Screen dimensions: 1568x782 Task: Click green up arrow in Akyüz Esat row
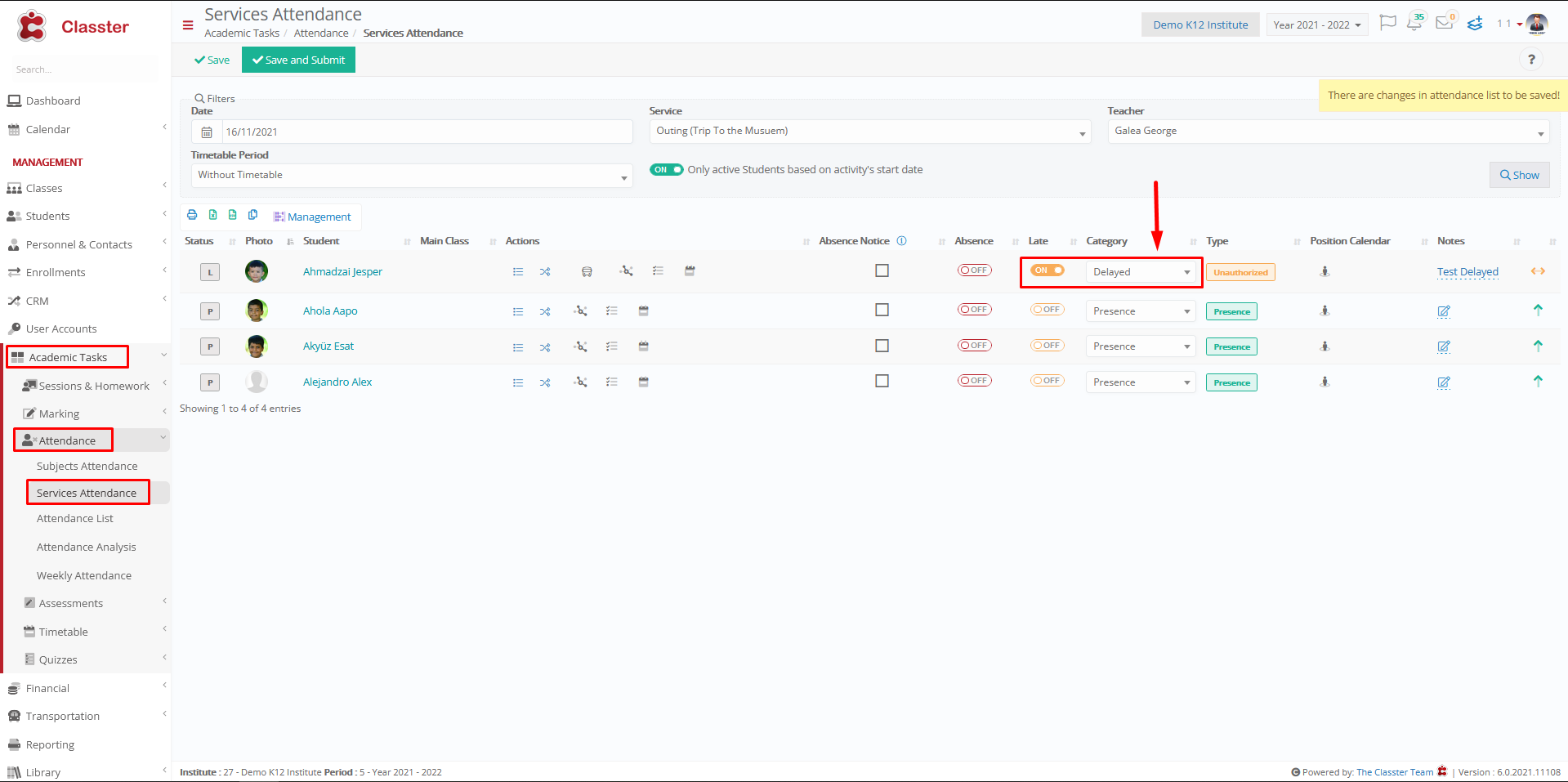pyautogui.click(x=1538, y=346)
